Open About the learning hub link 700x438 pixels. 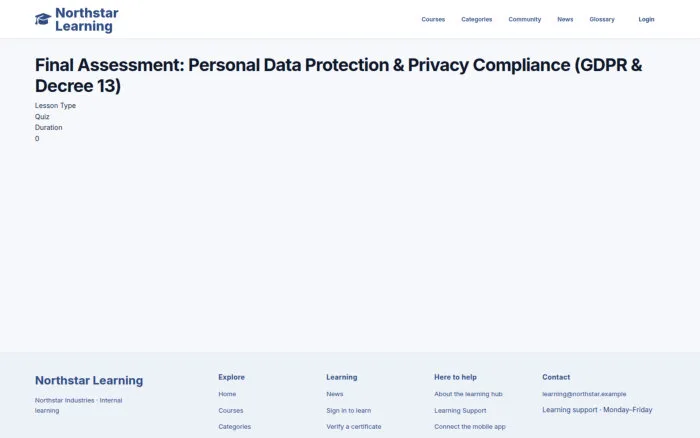[x=468, y=394]
